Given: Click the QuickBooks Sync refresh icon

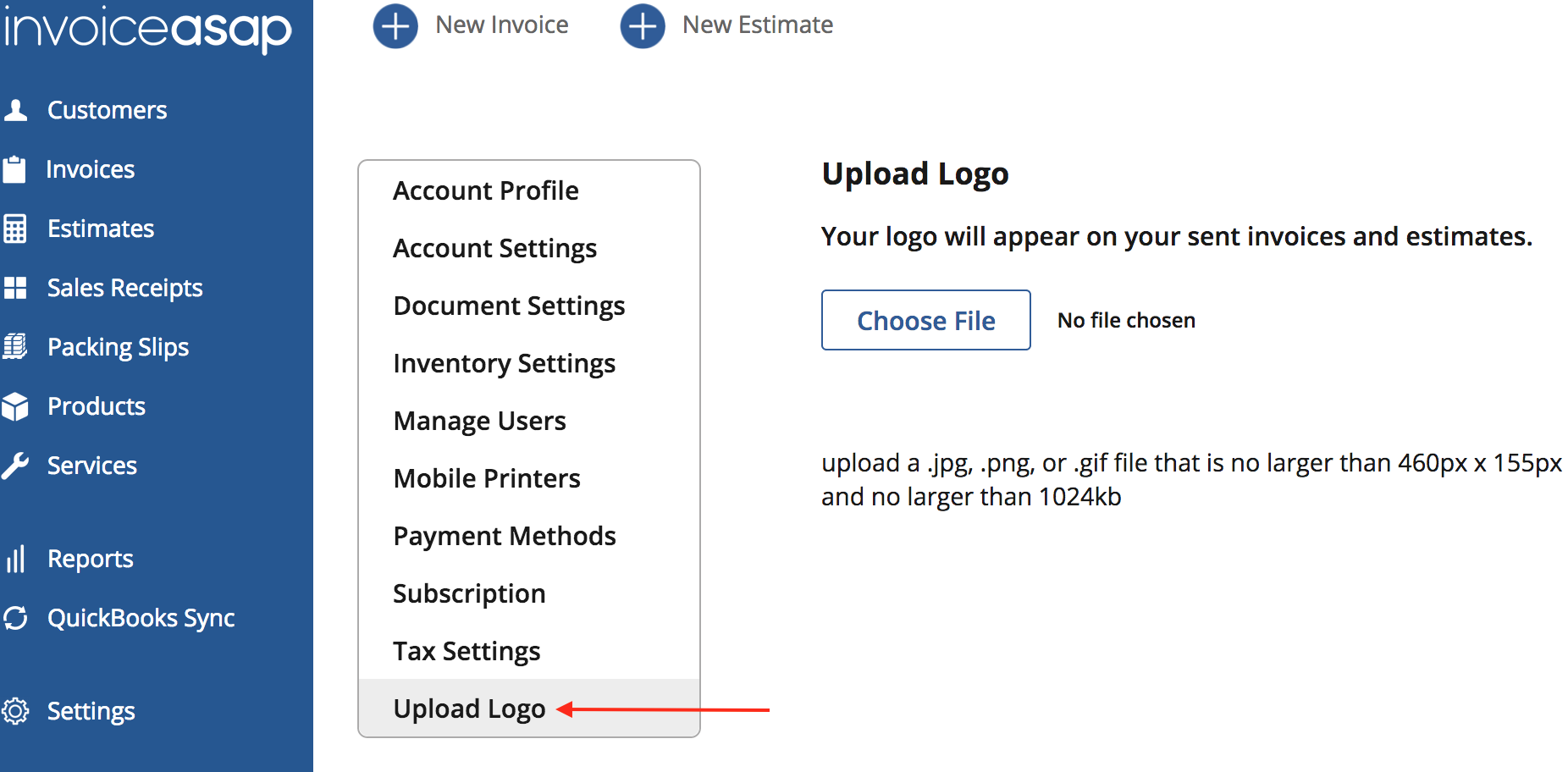Looking at the screenshot, I should (x=15, y=618).
